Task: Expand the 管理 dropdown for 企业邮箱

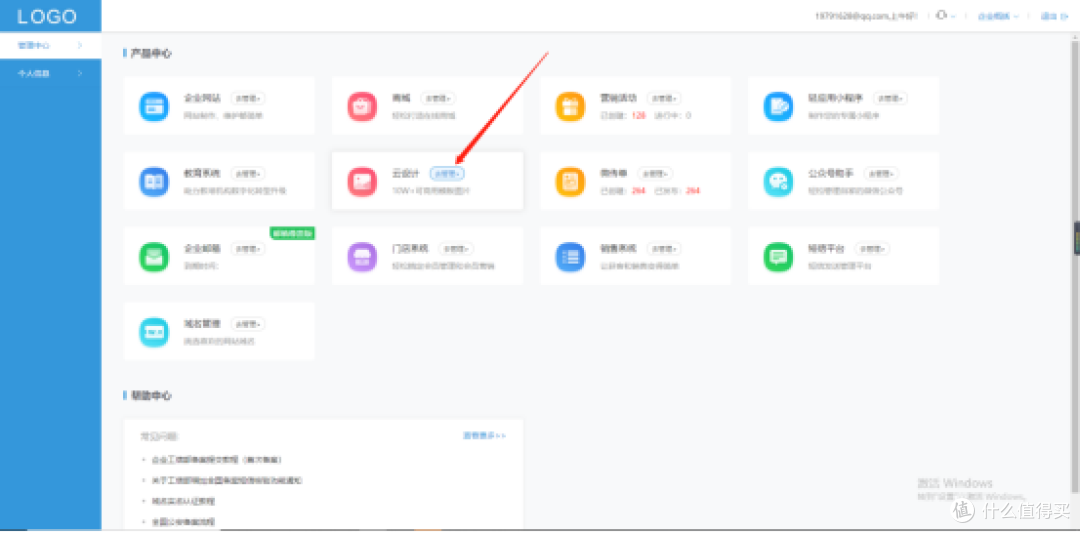Action: point(248,249)
